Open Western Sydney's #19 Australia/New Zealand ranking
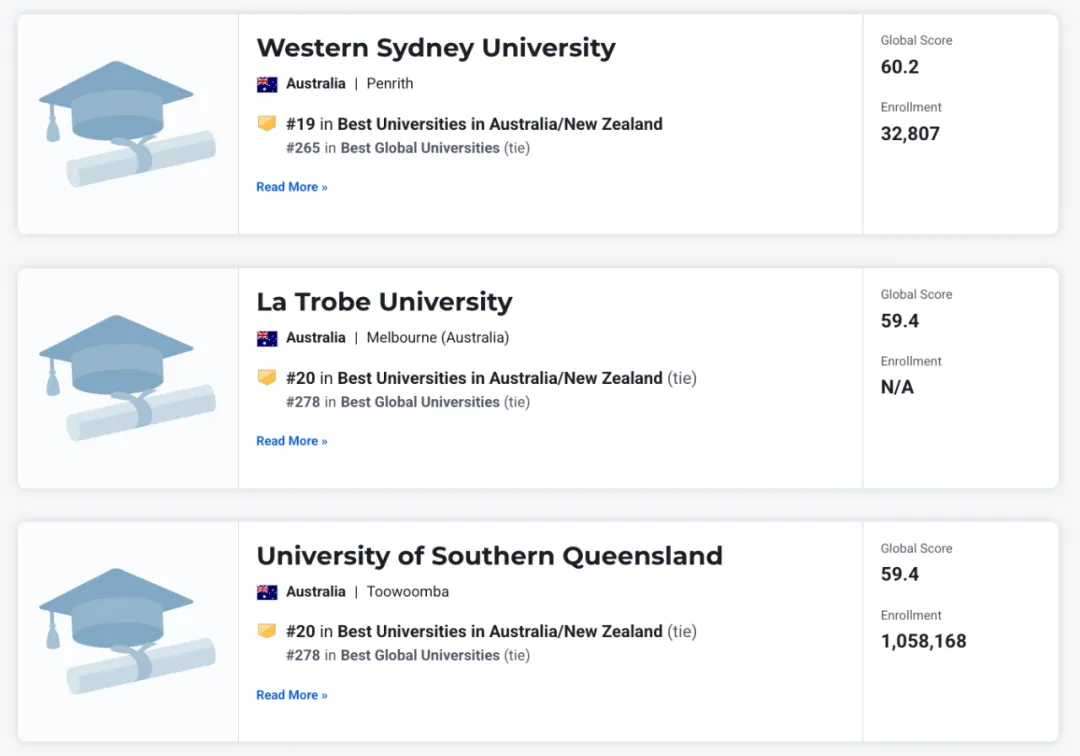 point(475,124)
